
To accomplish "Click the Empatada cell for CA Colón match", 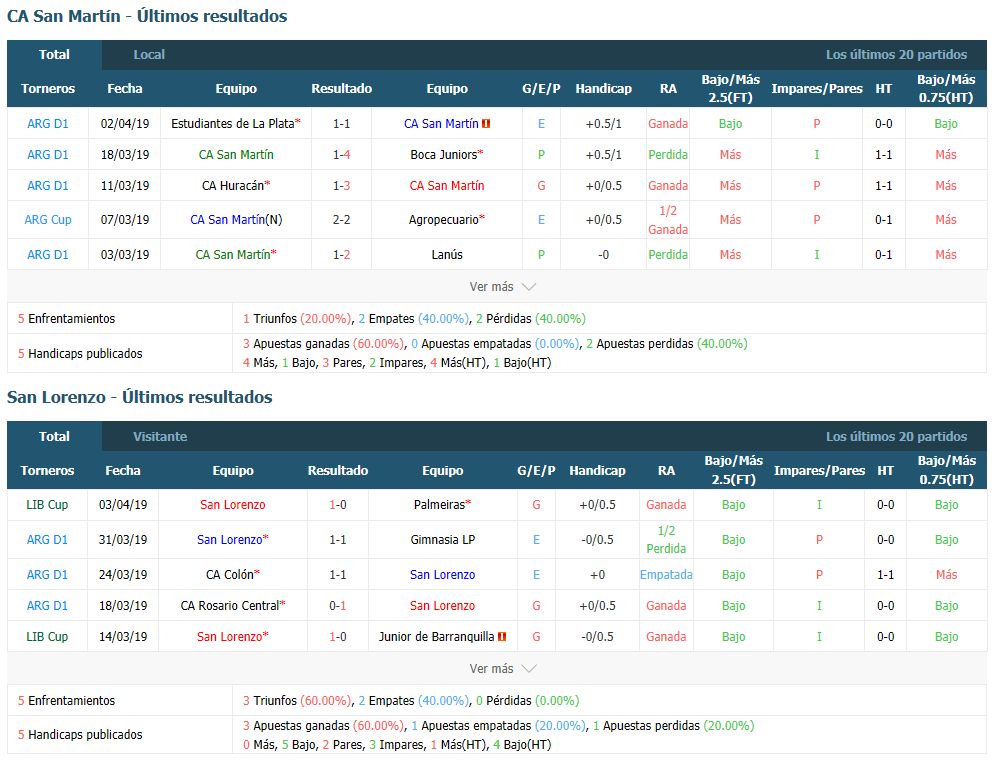I will [666, 575].
